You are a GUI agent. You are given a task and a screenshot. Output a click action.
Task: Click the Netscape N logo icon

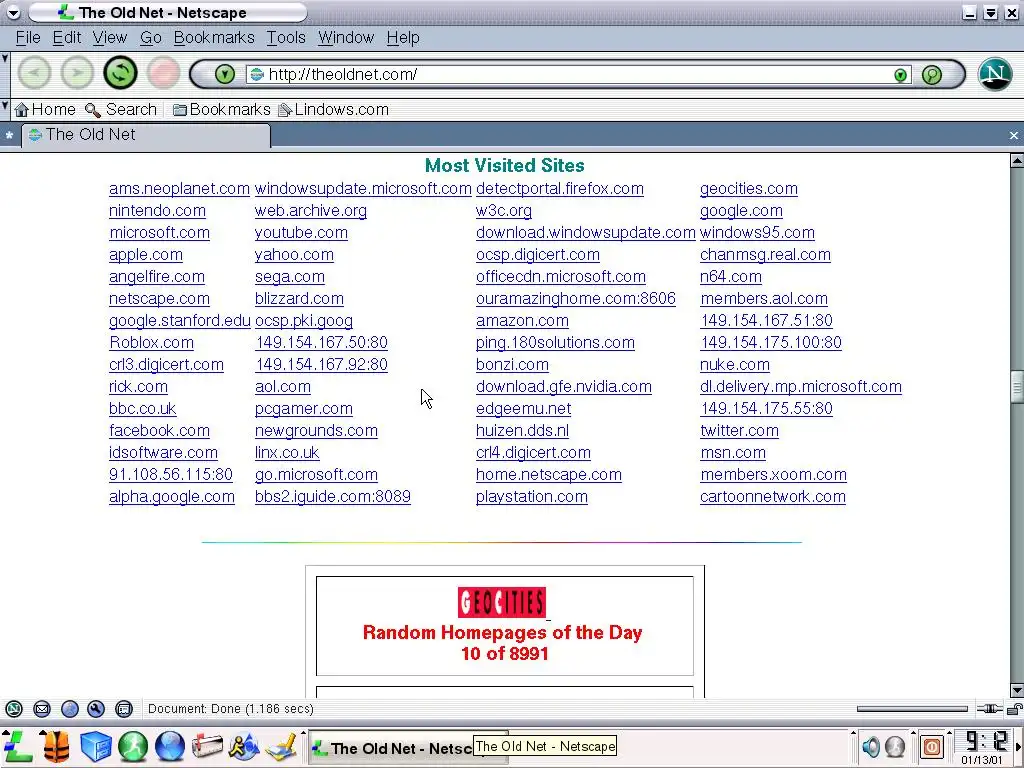tap(995, 73)
